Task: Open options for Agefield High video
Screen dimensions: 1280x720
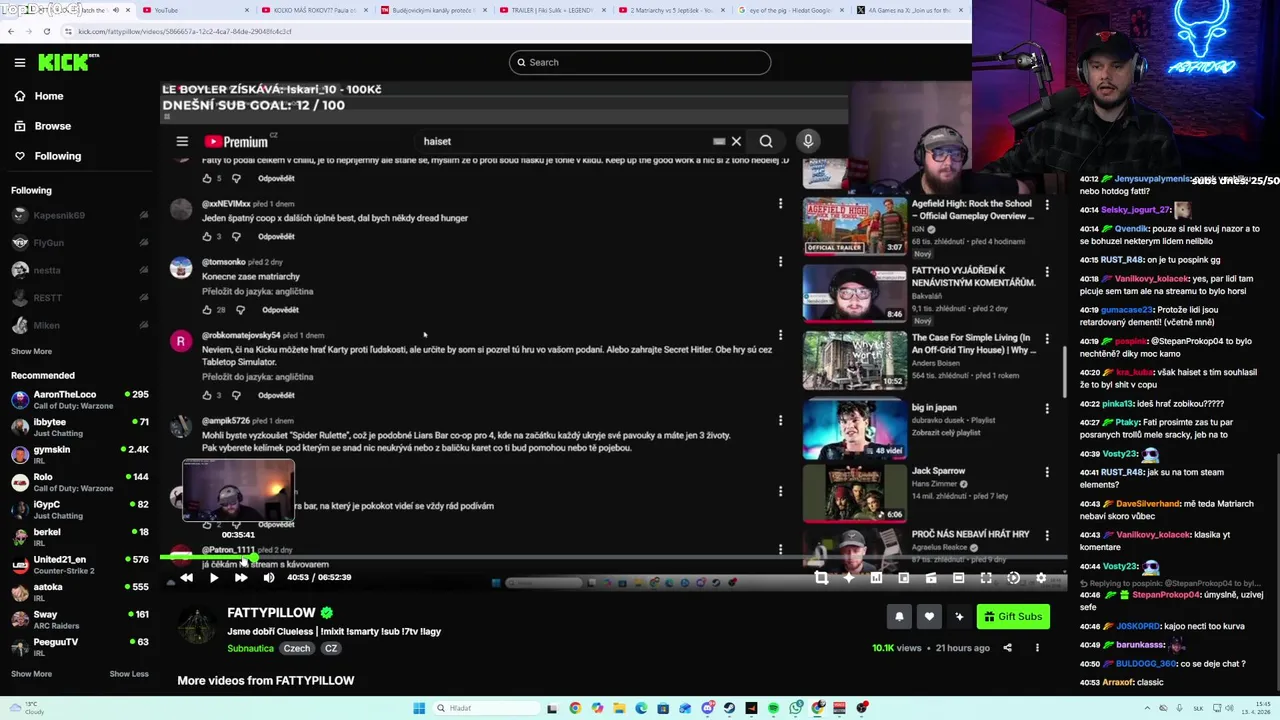Action: tap(1047, 205)
